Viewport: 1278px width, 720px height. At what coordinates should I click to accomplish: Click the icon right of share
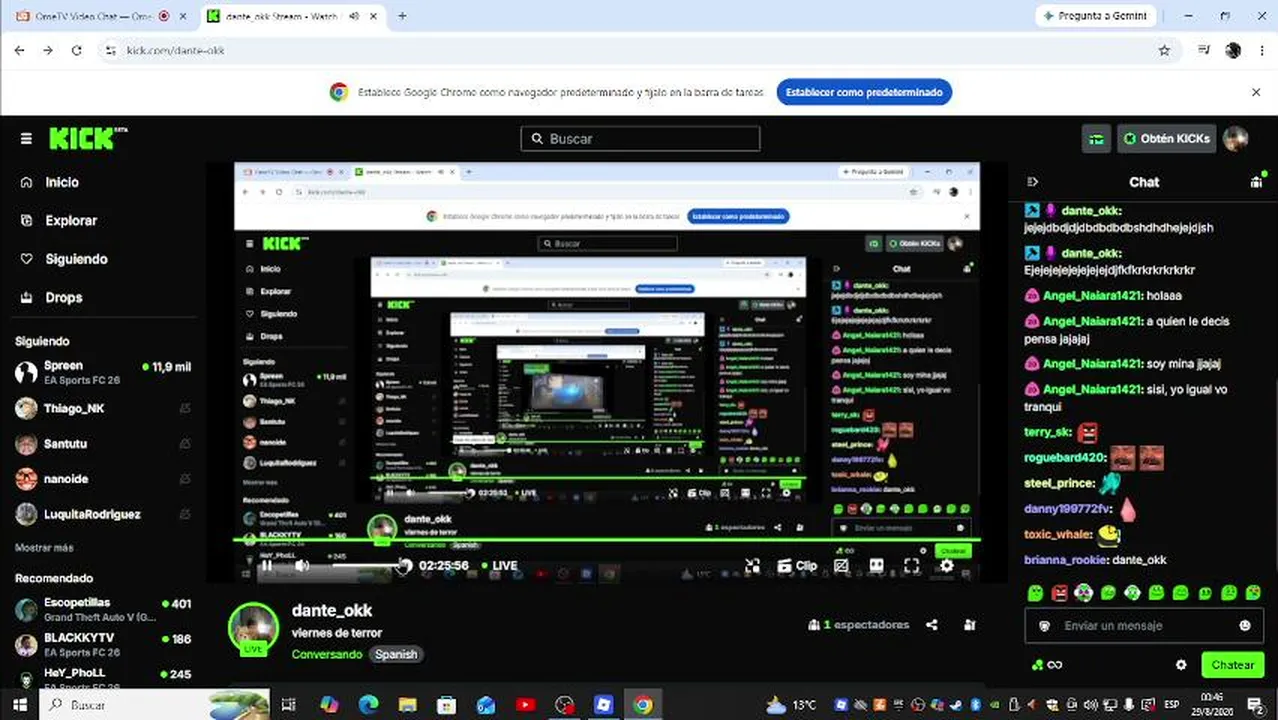click(969, 625)
